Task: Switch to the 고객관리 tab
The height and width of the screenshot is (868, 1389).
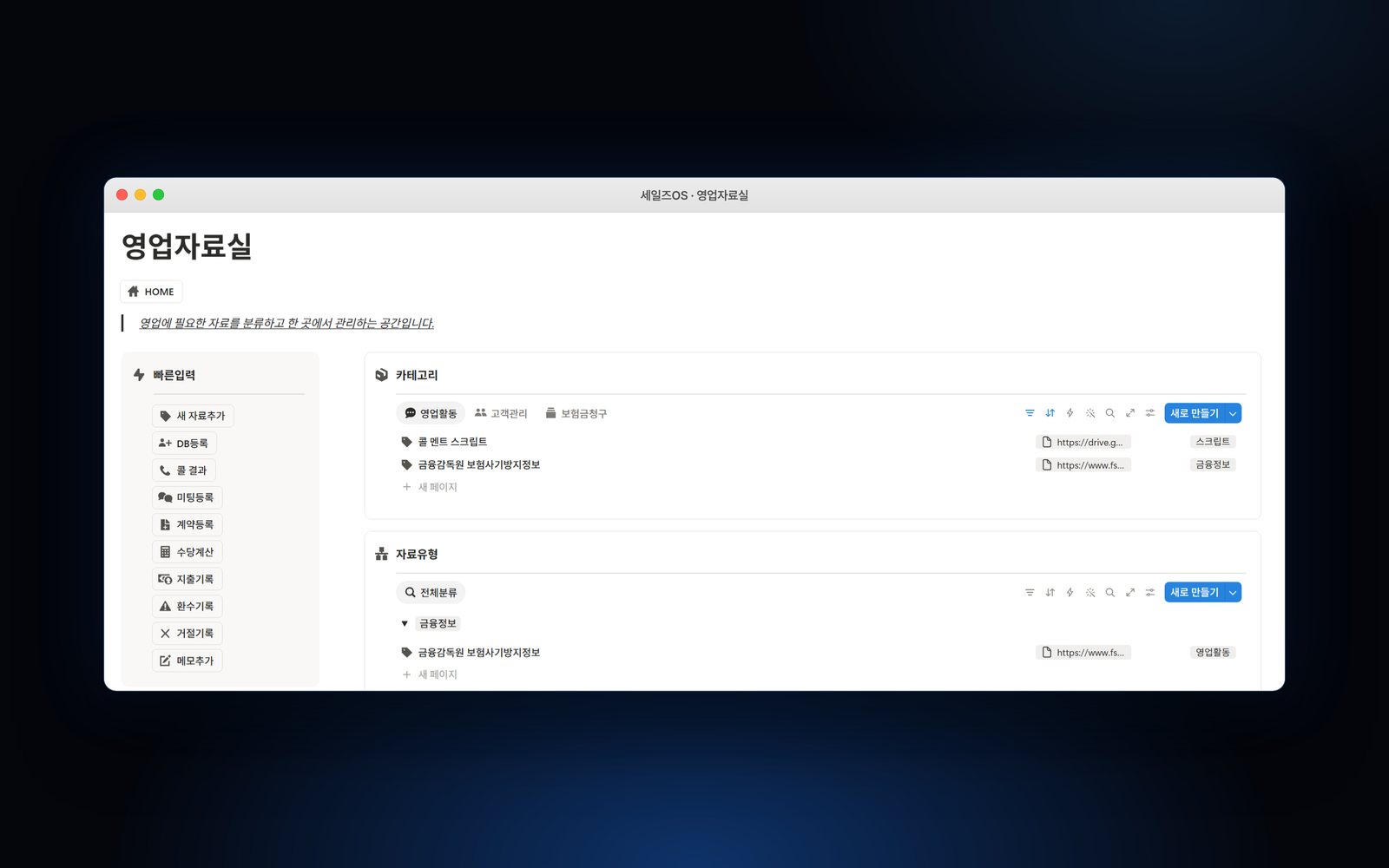Action: (501, 413)
